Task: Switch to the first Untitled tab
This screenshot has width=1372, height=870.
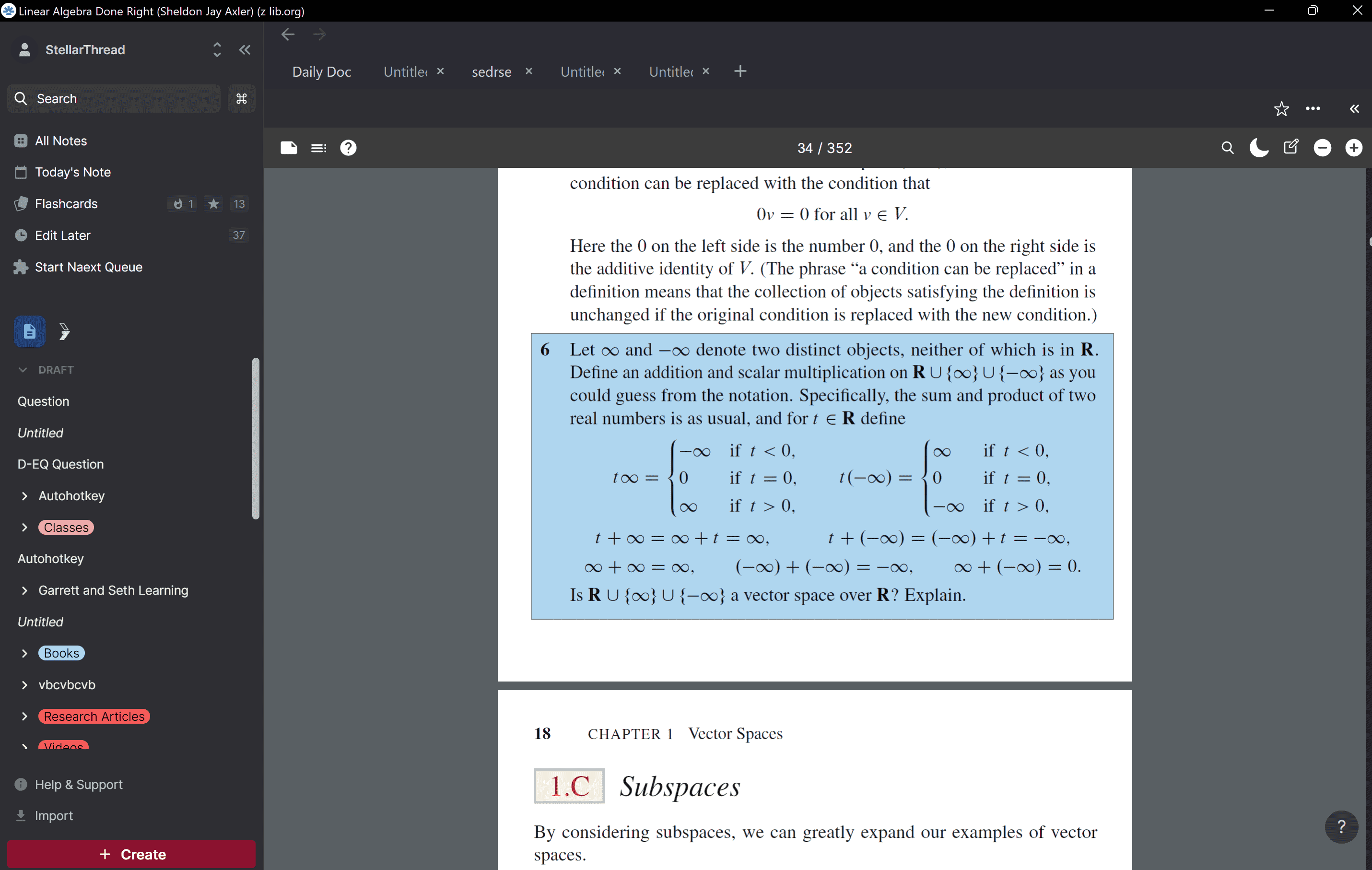Action: click(x=405, y=72)
